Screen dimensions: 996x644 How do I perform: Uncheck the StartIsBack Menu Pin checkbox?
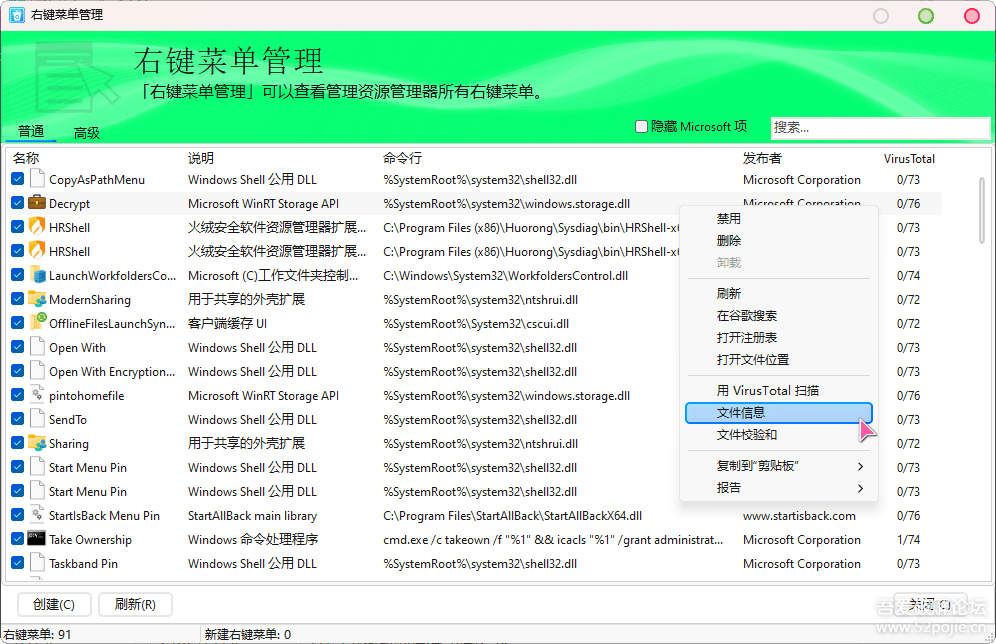[18, 515]
